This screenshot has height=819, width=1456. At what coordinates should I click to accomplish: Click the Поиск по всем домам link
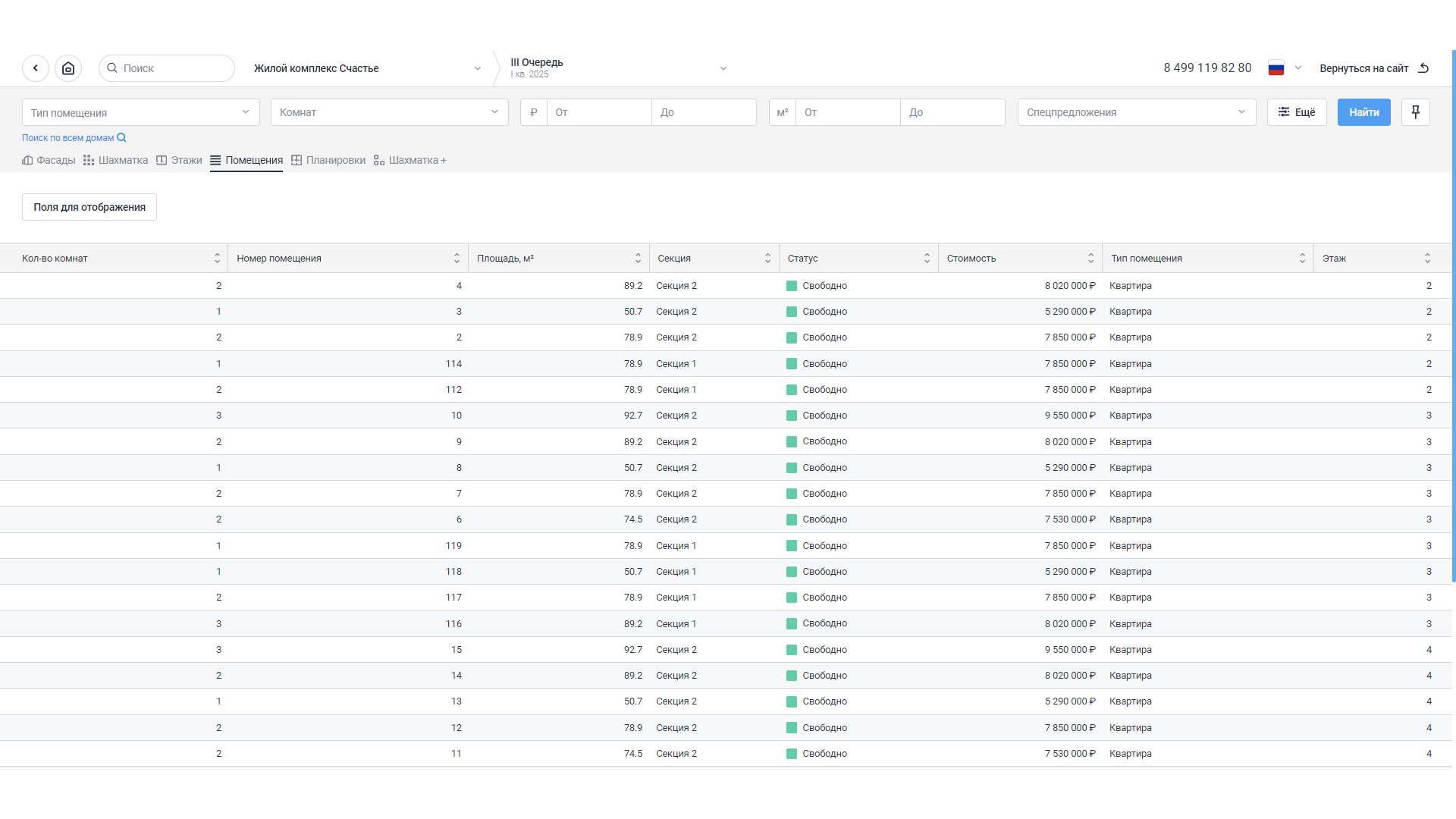67,138
